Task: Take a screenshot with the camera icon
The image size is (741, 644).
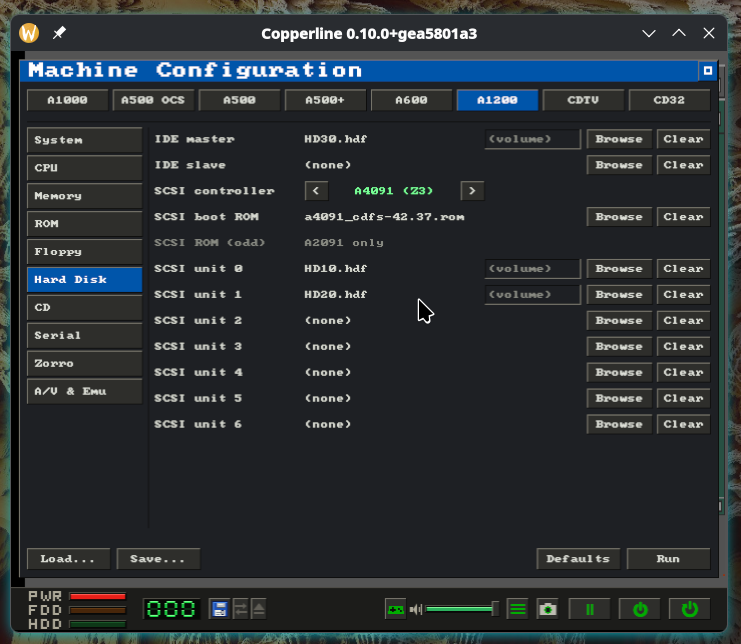Action: (x=548, y=609)
